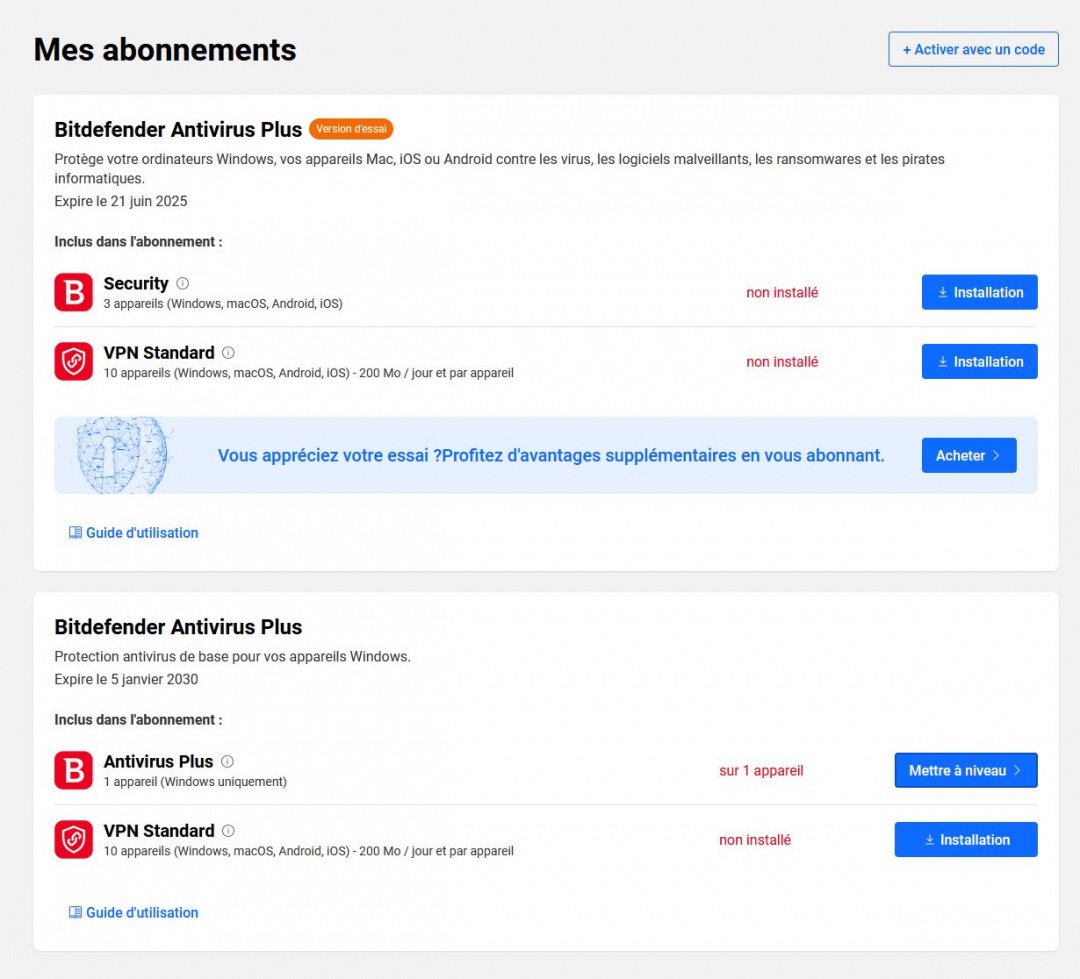Open the info icon beside VPN Standard in the 2030 subscription
This screenshot has width=1080, height=979.
click(x=228, y=831)
